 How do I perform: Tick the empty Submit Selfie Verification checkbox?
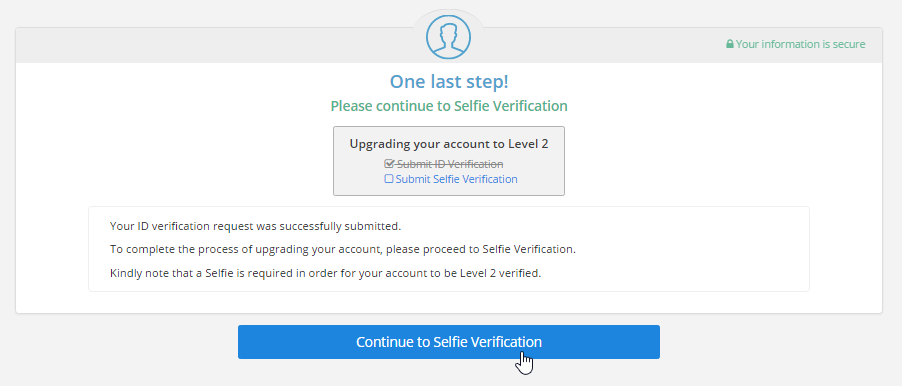[389, 179]
